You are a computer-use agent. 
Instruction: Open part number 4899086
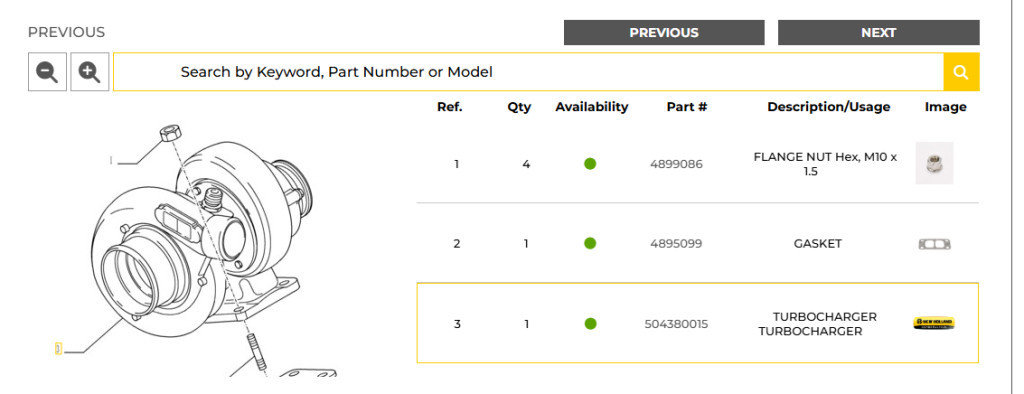point(677,164)
